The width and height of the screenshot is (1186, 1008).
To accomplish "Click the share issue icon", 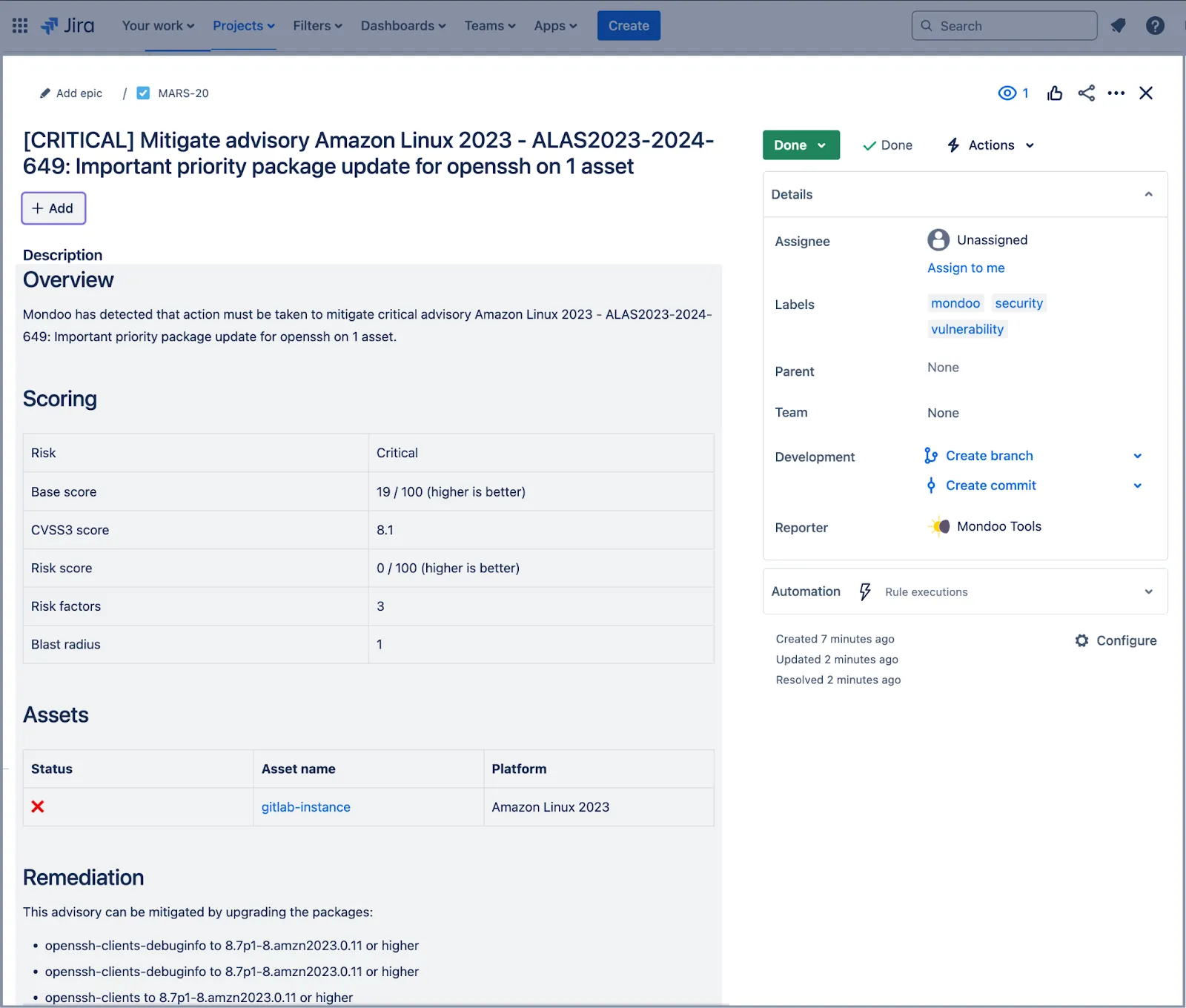I will 1086,93.
